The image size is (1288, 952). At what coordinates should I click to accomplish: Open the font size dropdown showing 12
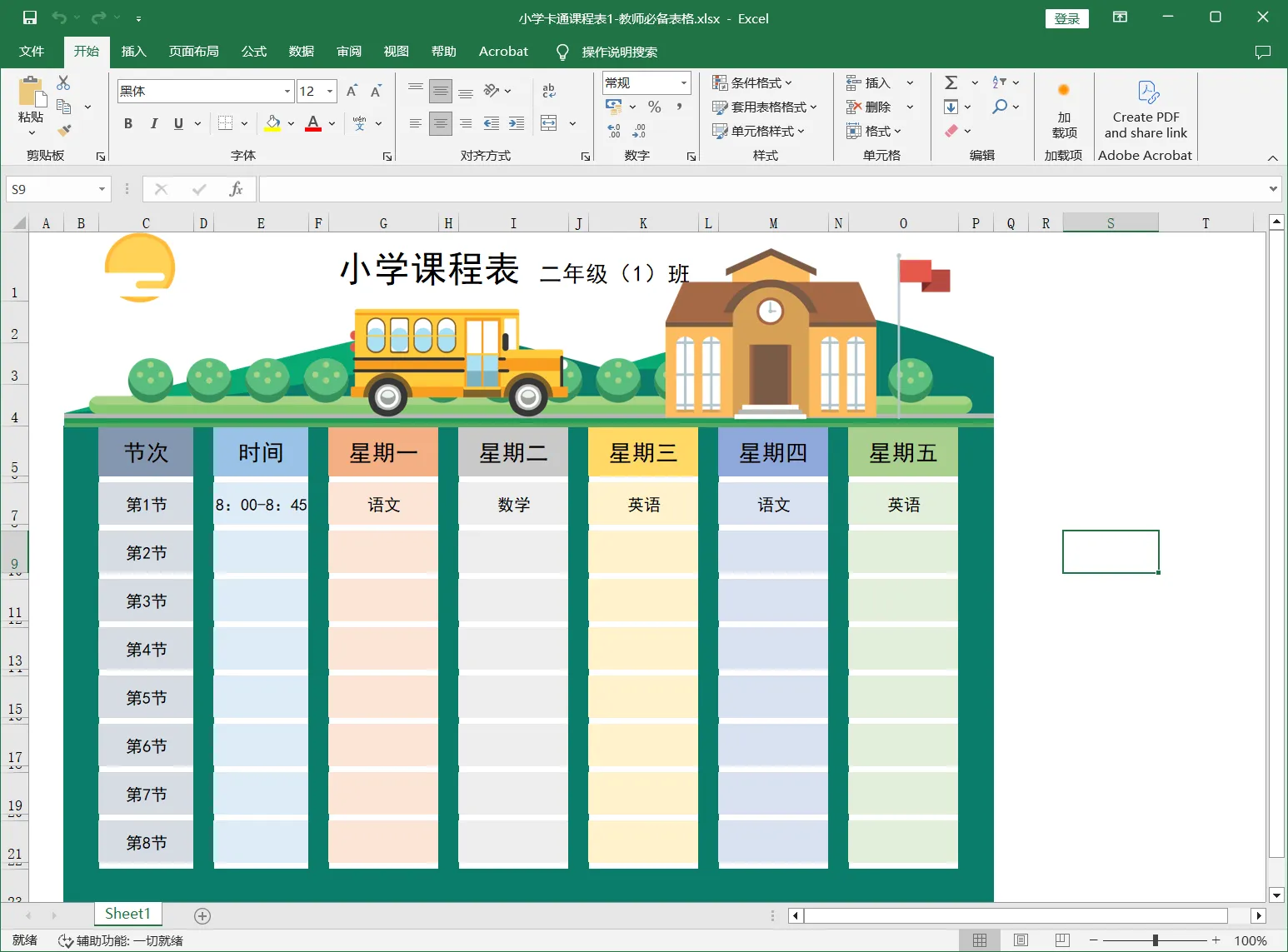tap(330, 91)
